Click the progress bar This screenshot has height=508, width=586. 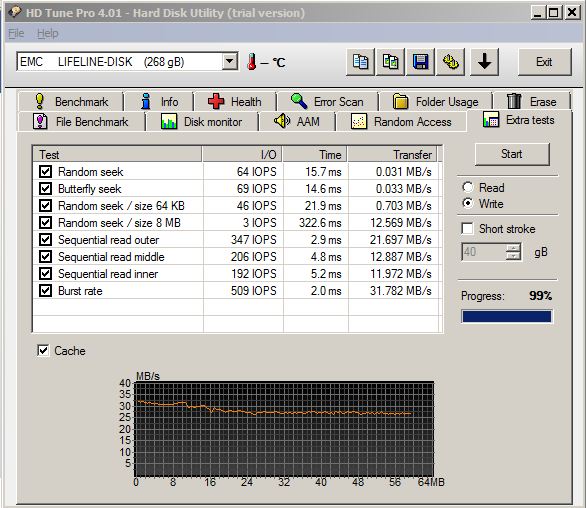point(507,317)
